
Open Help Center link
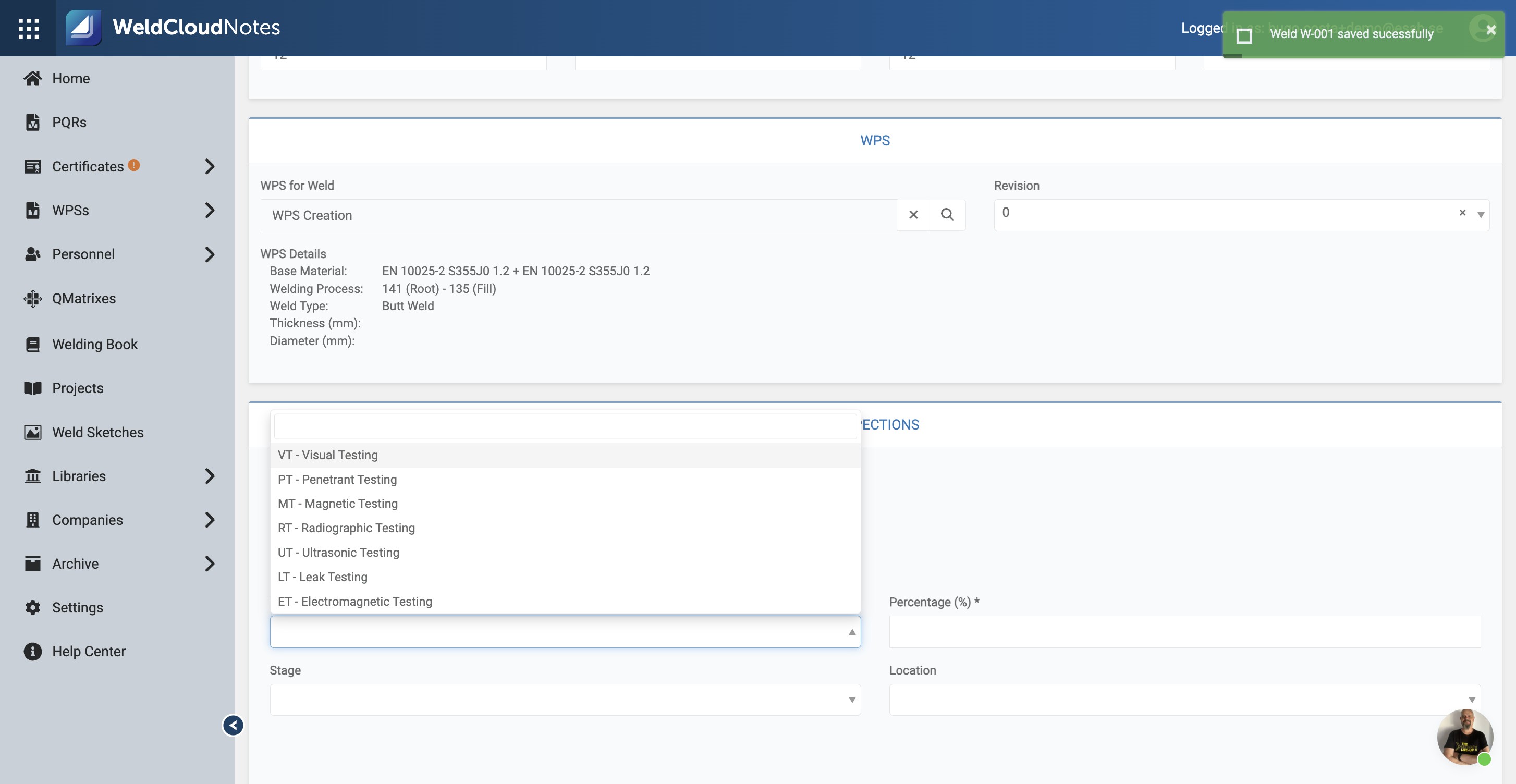(x=89, y=652)
